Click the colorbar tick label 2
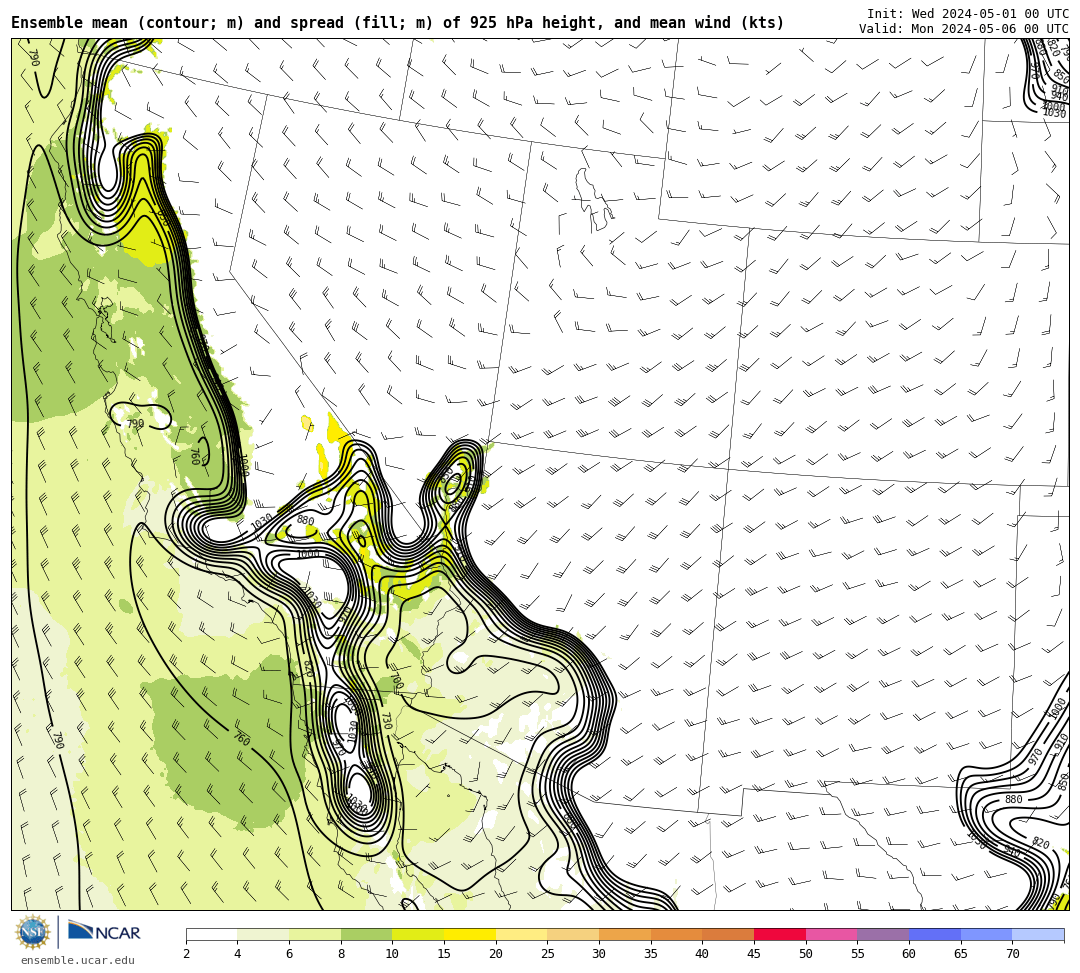The height and width of the screenshot is (973, 1080). pyautogui.click(x=187, y=954)
